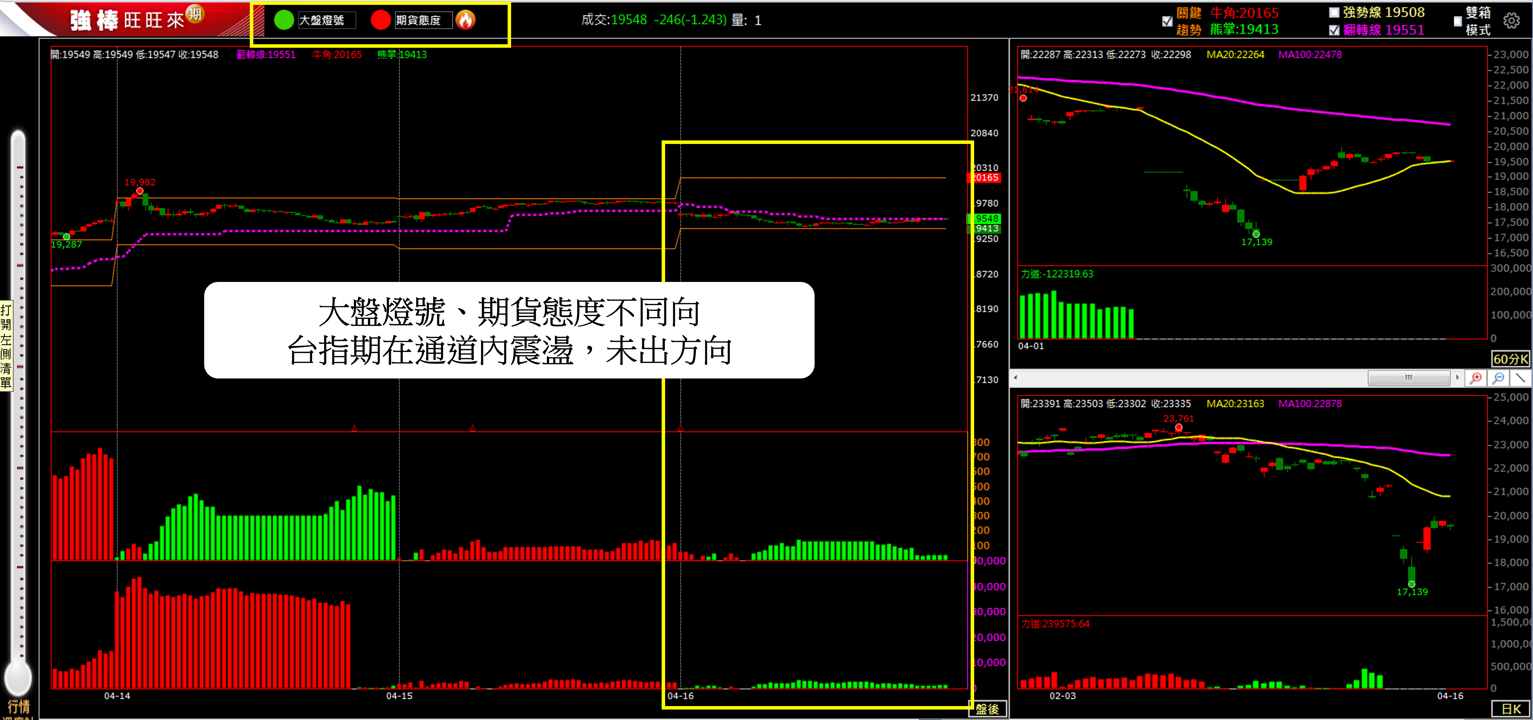Click the 力道:-122319.63 label

(x=1057, y=274)
